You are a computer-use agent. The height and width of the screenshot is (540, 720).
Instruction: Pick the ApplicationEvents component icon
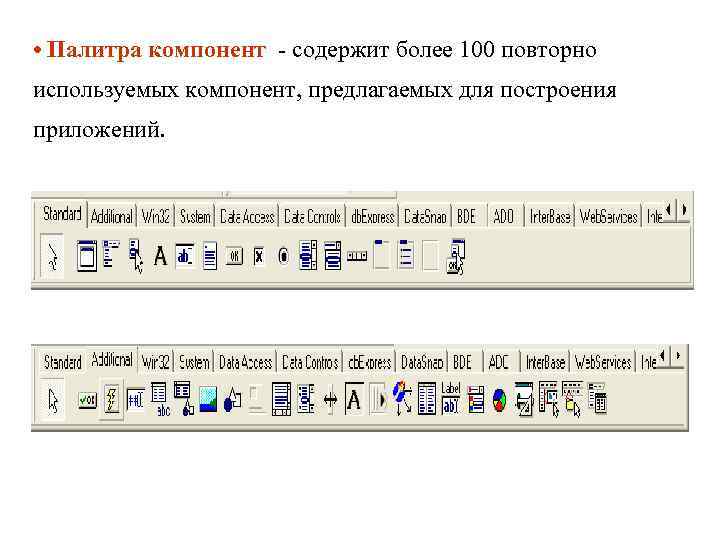(x=403, y=398)
